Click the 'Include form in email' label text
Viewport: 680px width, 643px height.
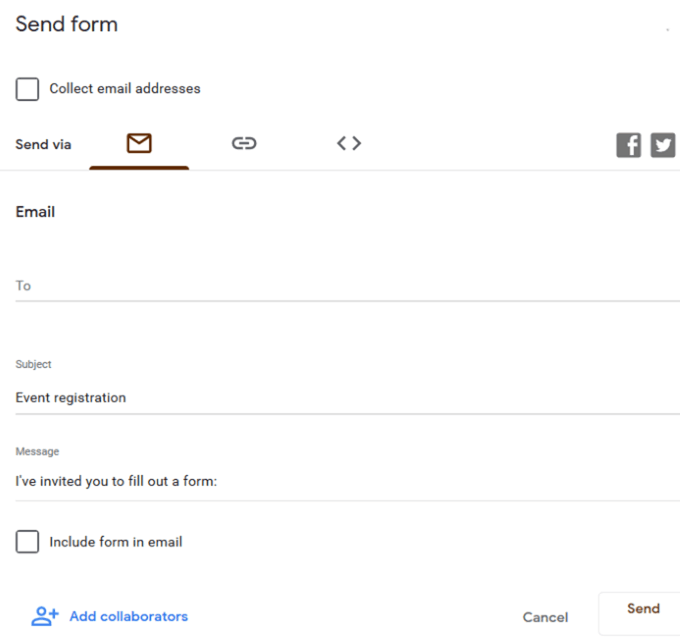[x=116, y=542]
